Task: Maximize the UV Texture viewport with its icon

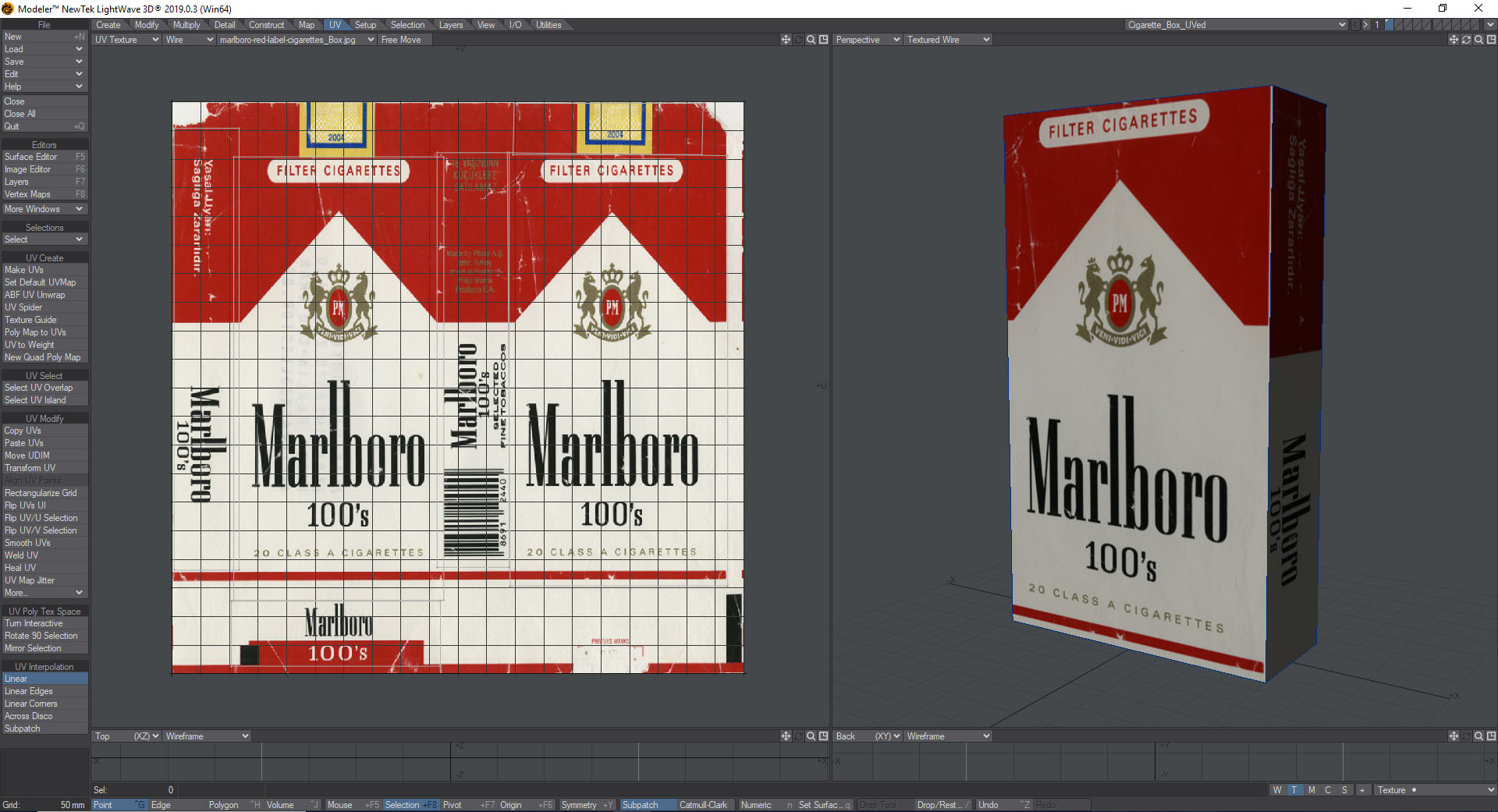Action: (823, 40)
